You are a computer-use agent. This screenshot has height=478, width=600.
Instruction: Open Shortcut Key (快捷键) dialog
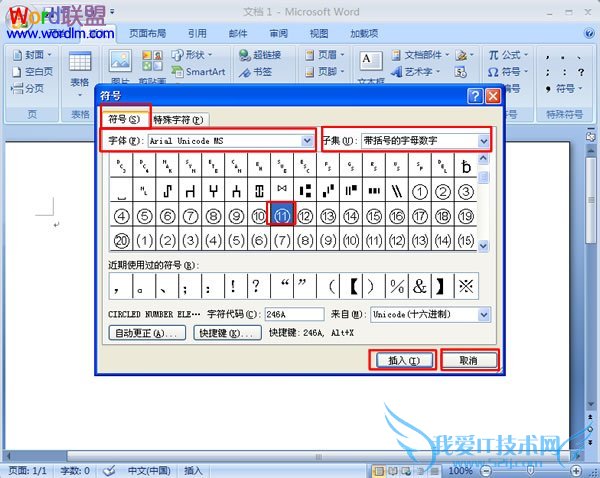[x=227, y=333]
